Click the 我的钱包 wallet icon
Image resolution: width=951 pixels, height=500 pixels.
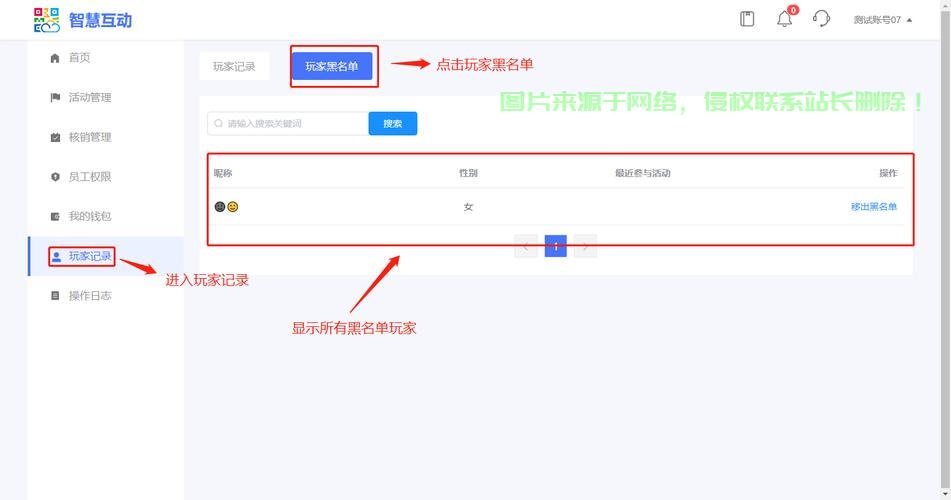[x=55, y=216]
